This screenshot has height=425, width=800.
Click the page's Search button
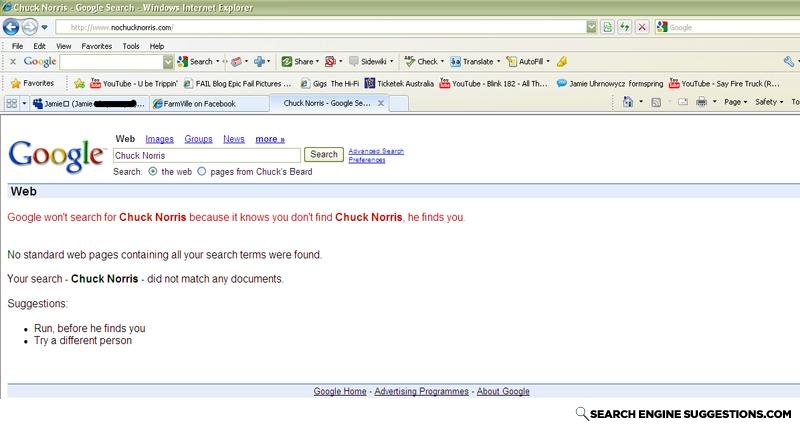[324, 154]
